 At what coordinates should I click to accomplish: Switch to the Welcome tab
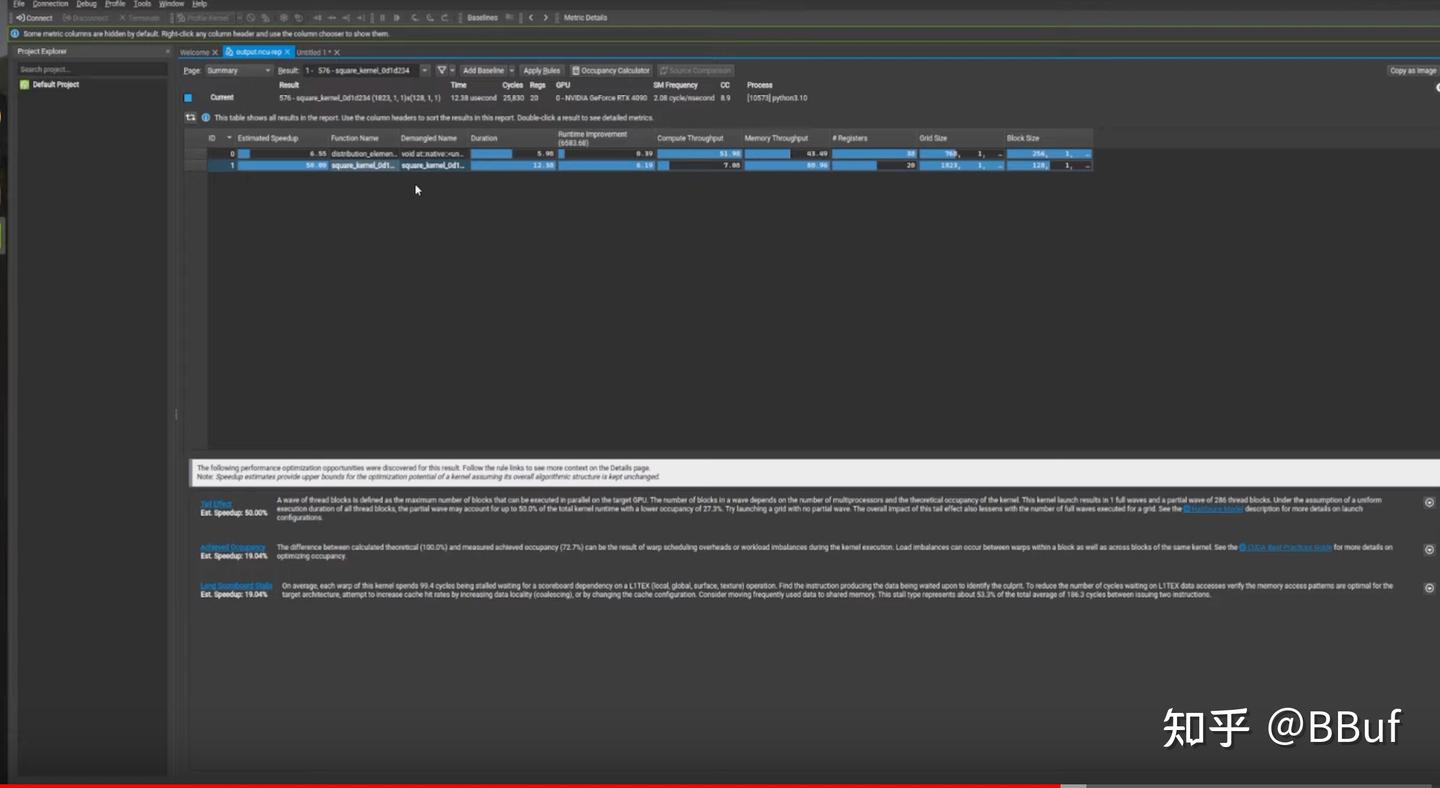tap(198, 51)
